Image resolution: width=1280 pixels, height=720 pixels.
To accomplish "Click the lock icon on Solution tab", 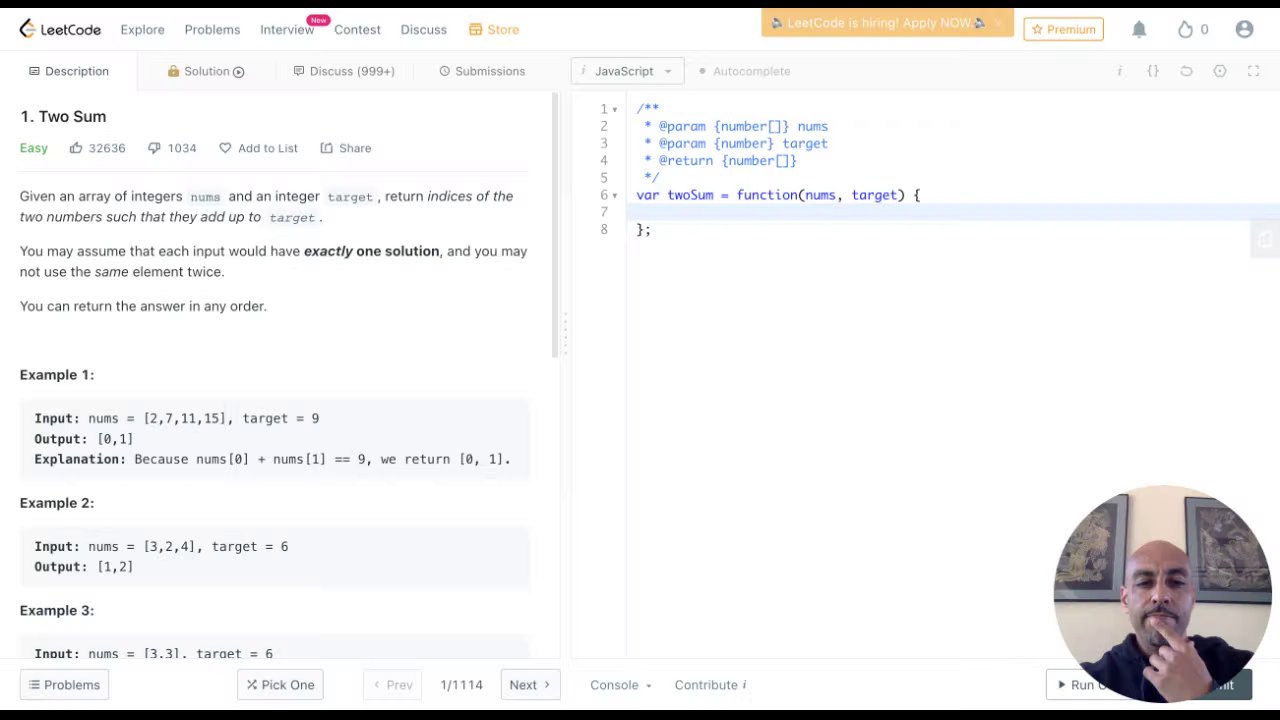I will (173, 71).
